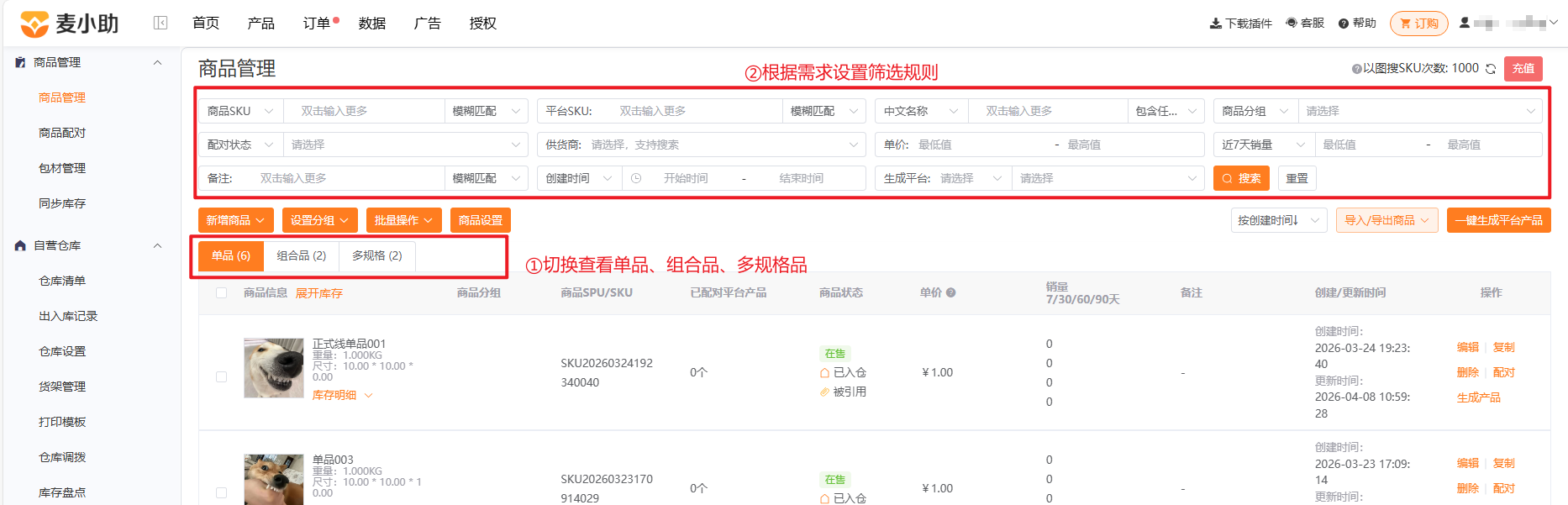Tick the select-all checkbox in table header
Viewport: 1568px width, 505px height.
pyautogui.click(x=221, y=292)
